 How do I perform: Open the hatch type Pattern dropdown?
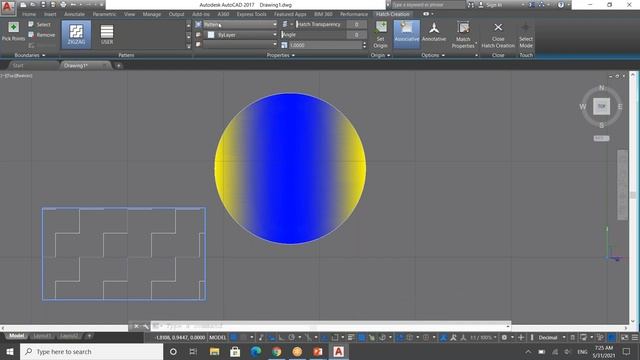(x=240, y=24)
